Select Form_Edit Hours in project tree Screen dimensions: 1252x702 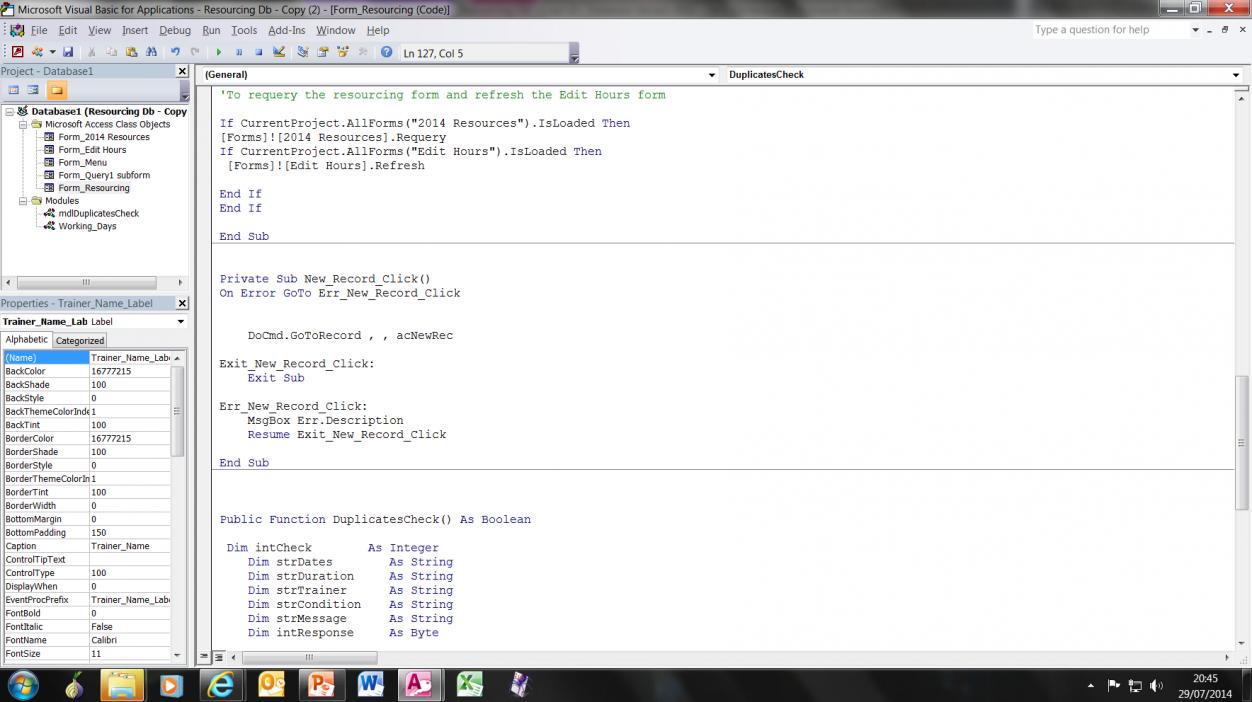[92, 150]
